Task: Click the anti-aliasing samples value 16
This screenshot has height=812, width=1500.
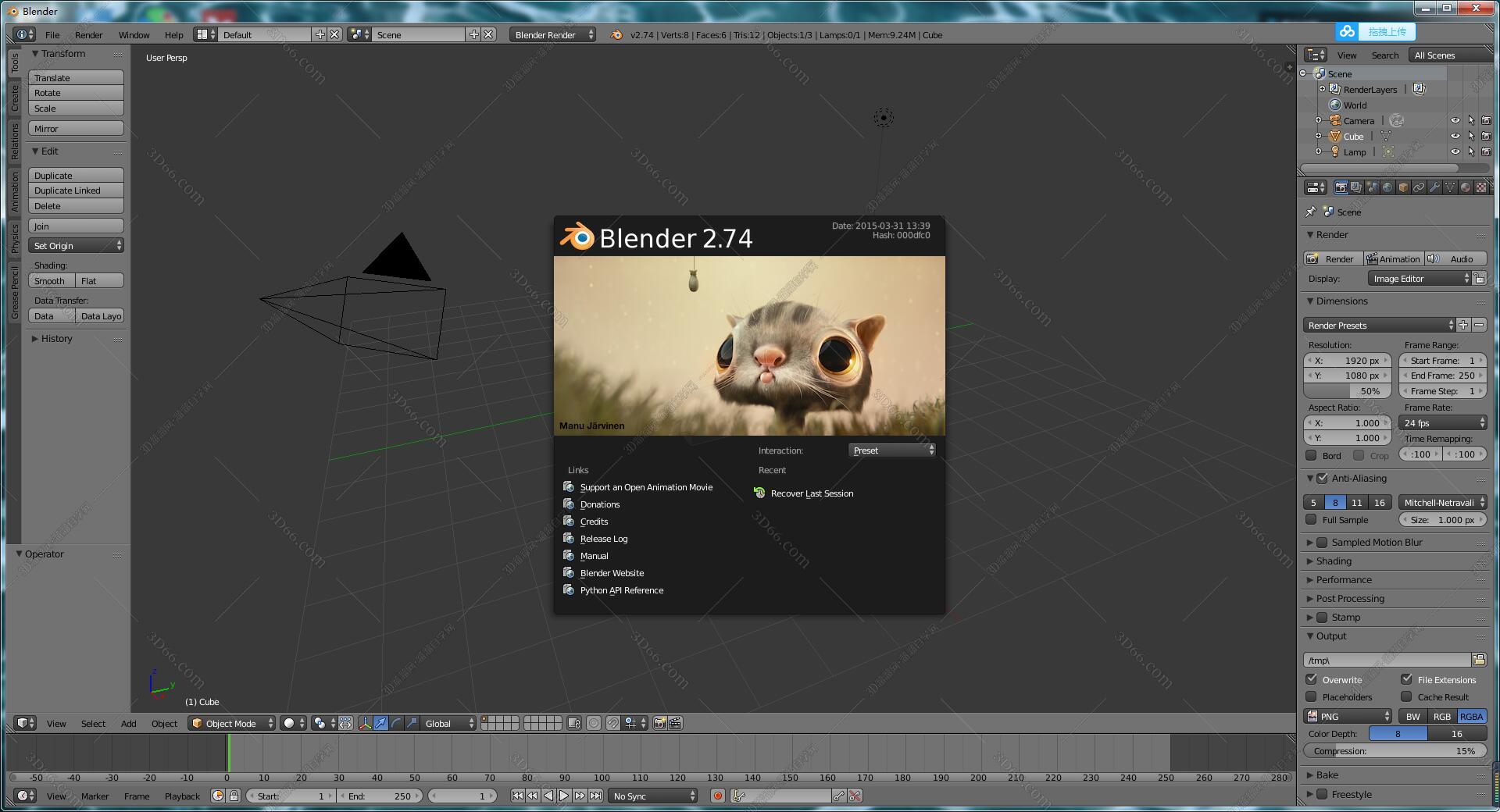Action: (x=1379, y=502)
